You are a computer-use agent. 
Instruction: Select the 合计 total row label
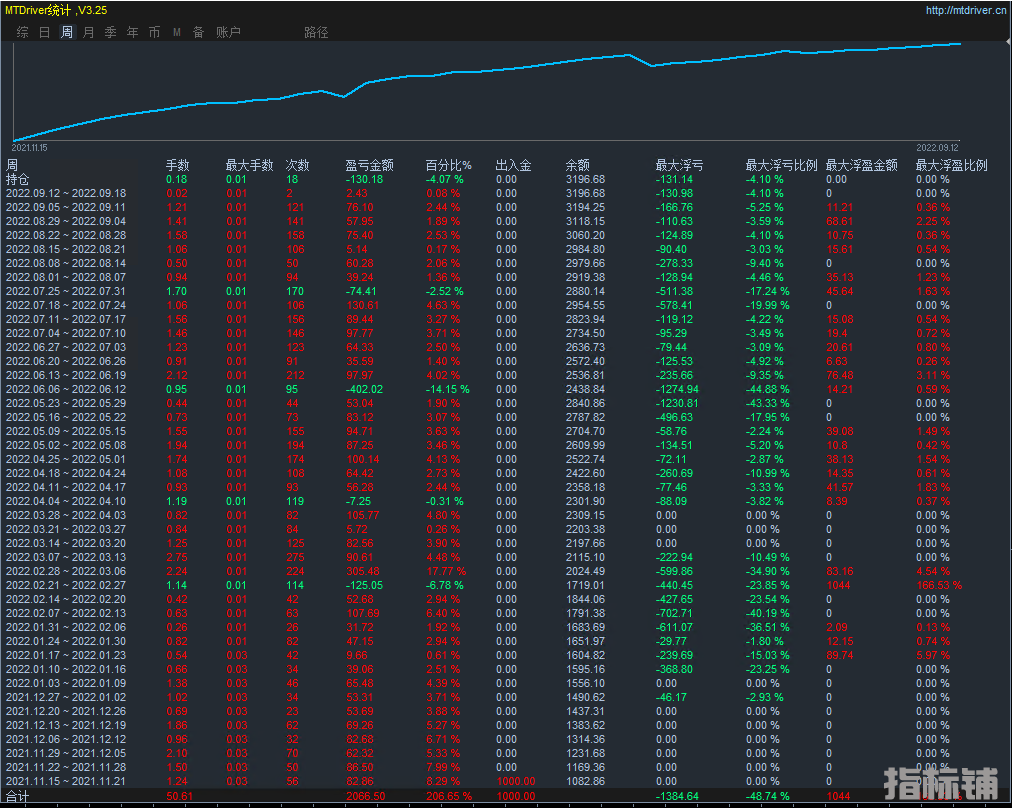pyautogui.click(x=17, y=796)
